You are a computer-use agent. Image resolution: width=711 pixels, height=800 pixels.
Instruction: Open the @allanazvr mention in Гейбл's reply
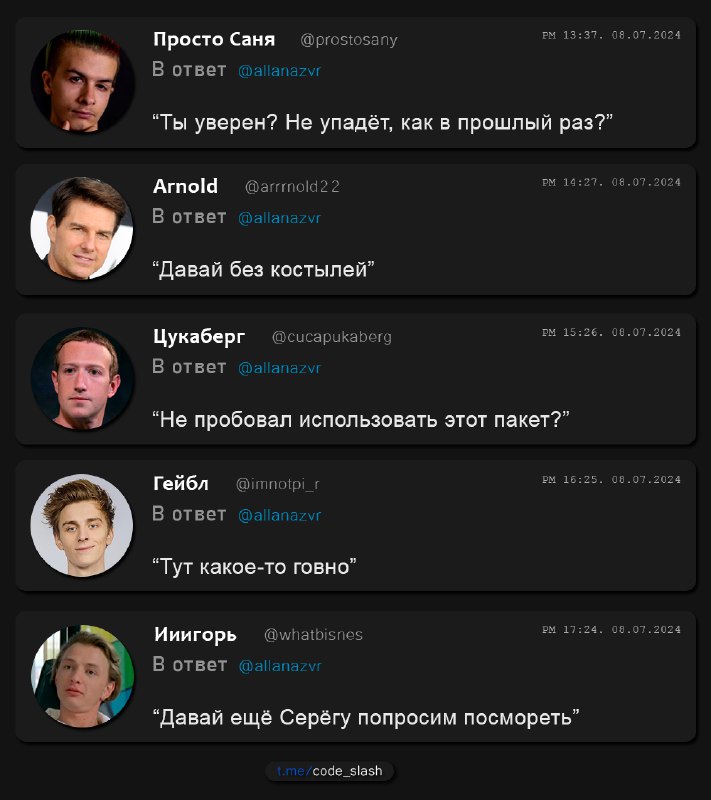pyautogui.click(x=280, y=515)
